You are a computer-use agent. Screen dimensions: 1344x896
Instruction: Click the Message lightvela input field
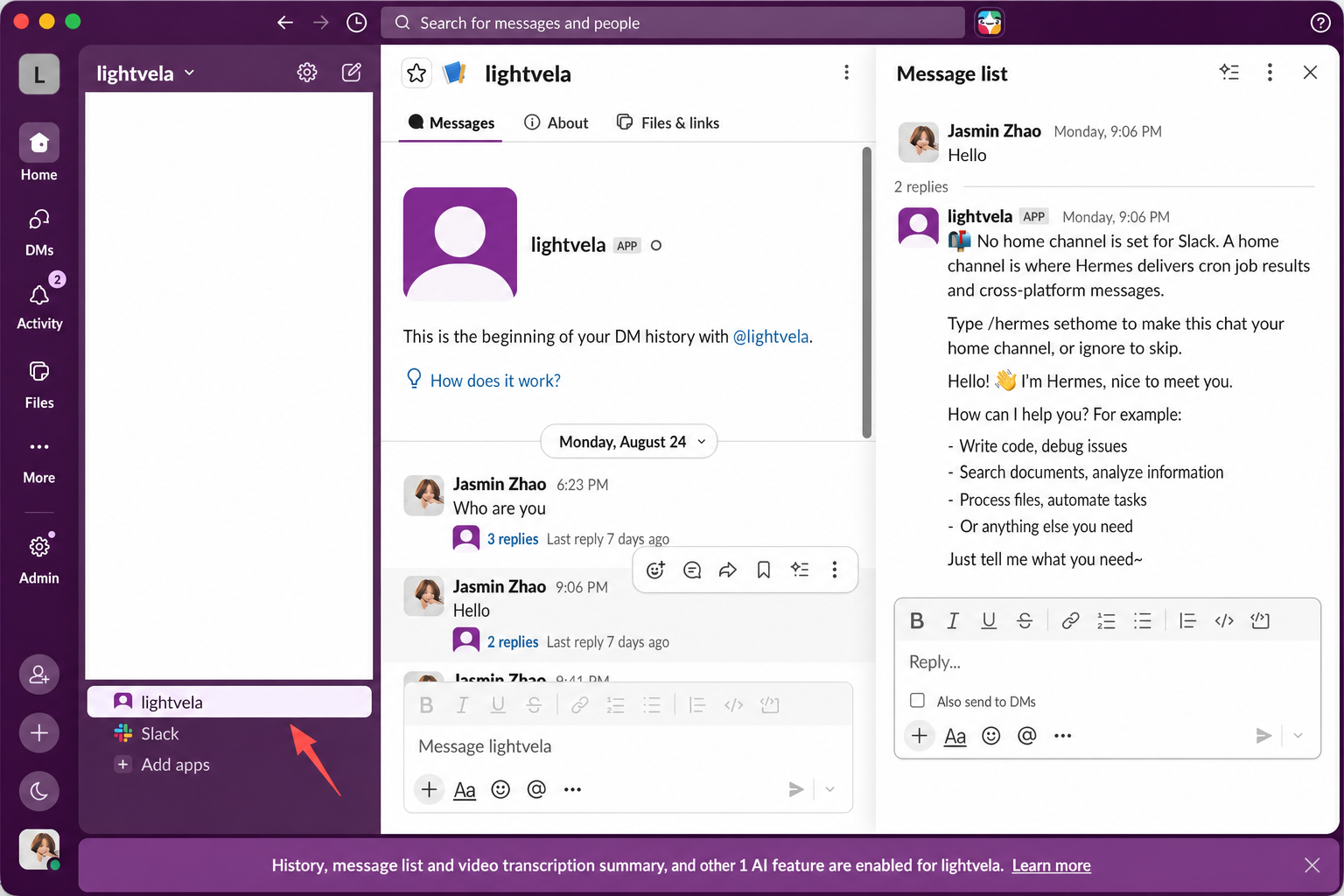pyautogui.click(x=628, y=746)
